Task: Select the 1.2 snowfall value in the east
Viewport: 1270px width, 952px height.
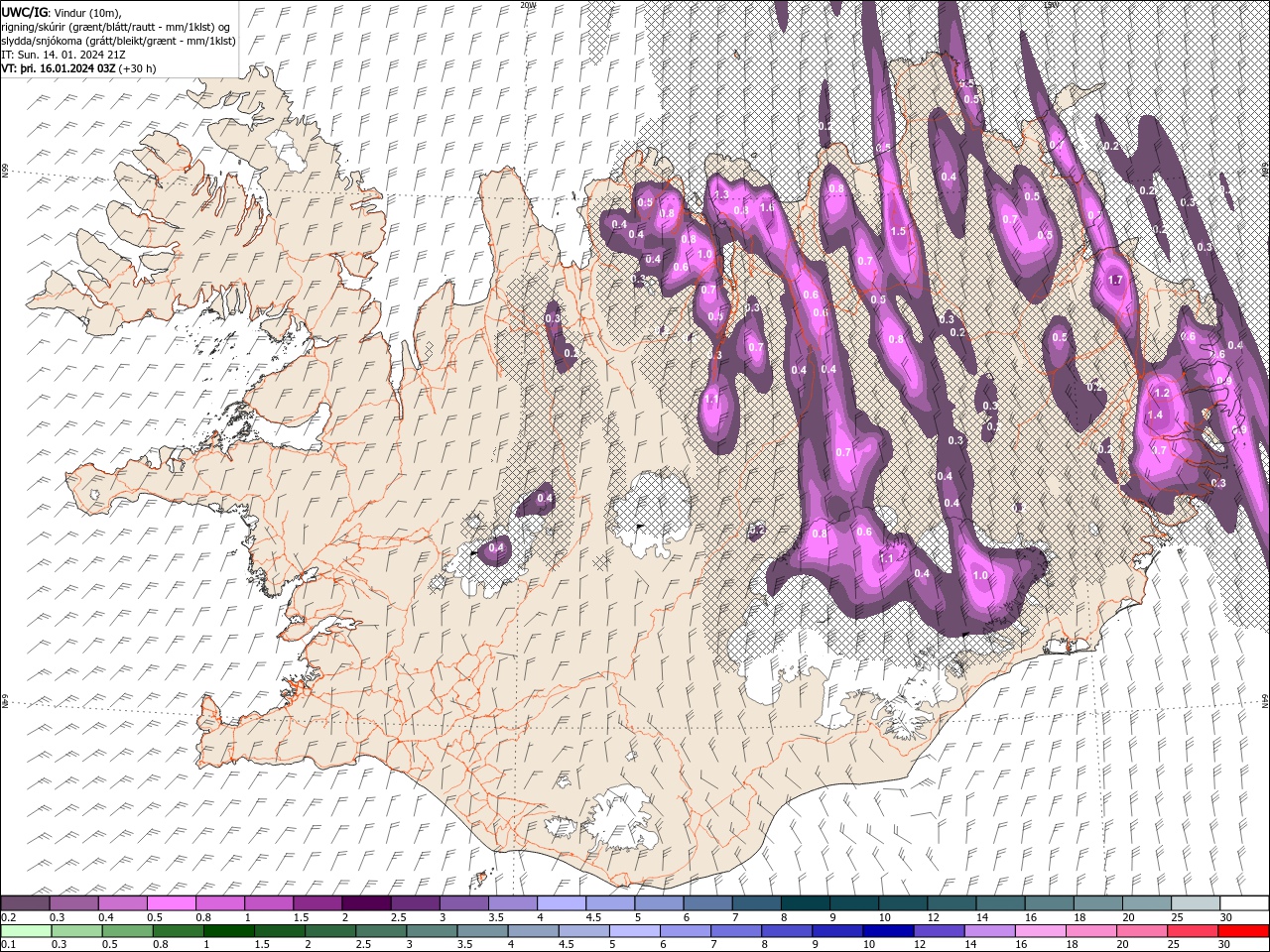Action: click(x=1163, y=394)
